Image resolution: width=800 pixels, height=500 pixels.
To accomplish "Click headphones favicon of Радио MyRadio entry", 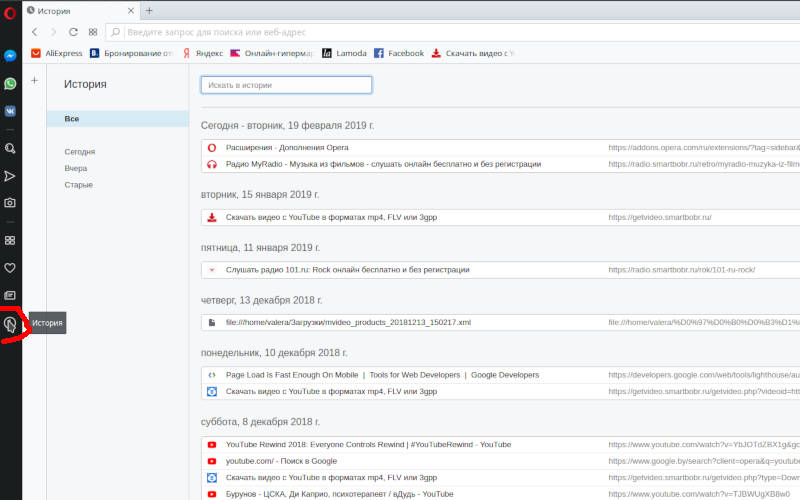I will point(212,164).
